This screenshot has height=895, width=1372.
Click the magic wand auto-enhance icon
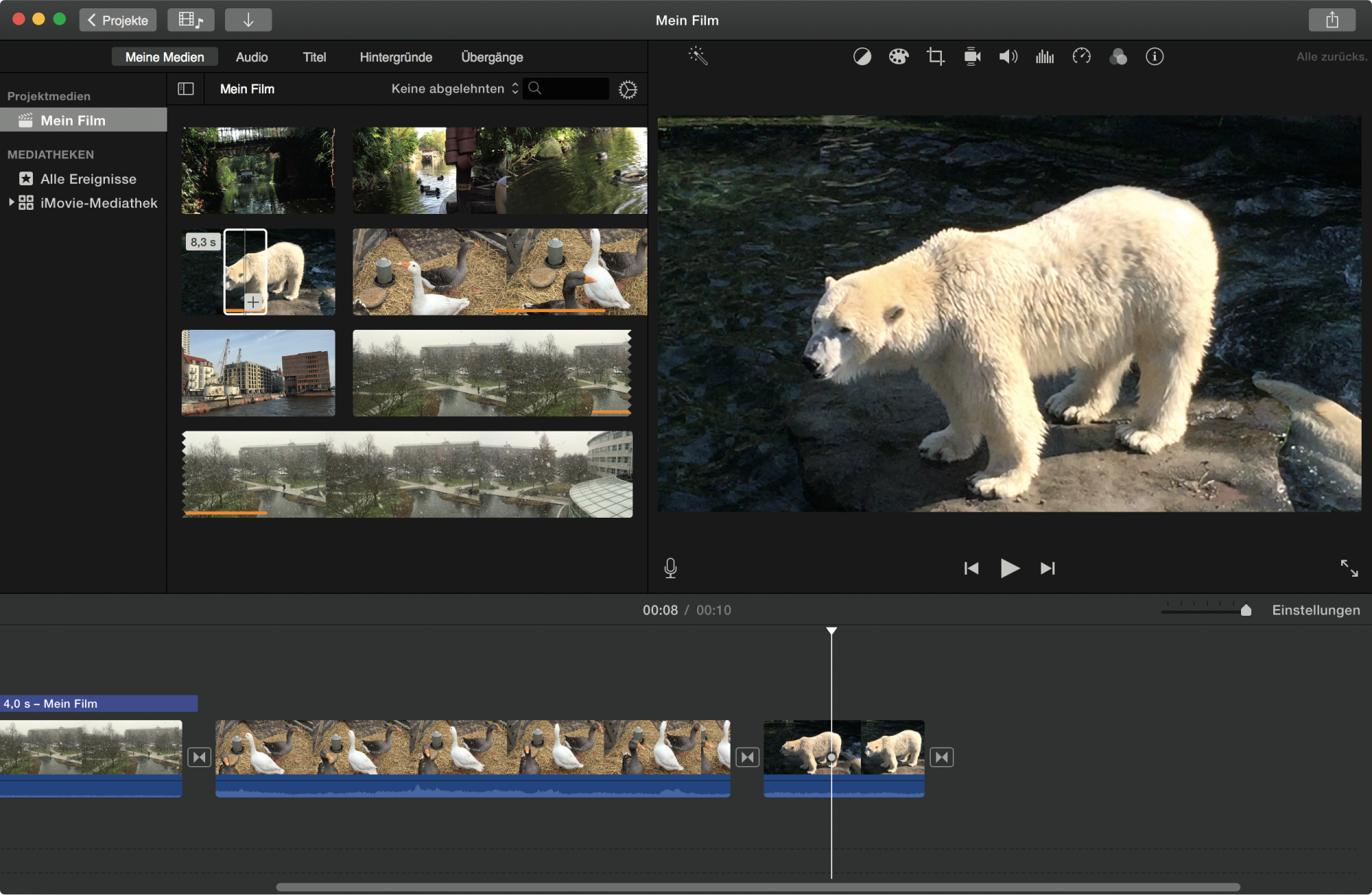(x=698, y=56)
